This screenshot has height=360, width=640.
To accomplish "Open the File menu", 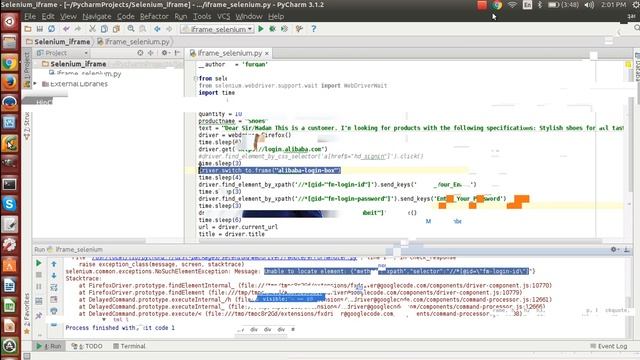I will (x=30, y=16).
